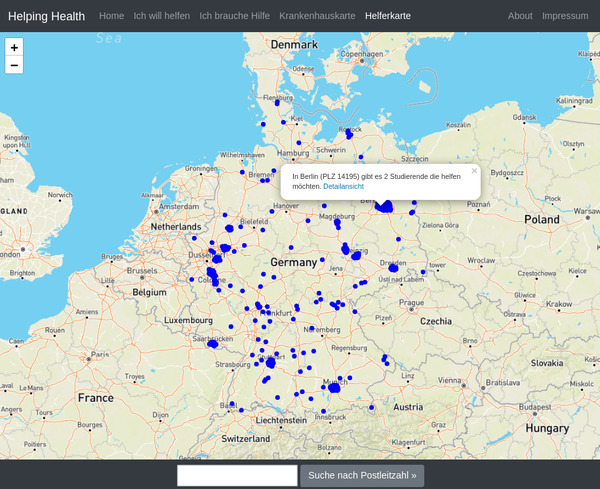Viewport: 600px width, 489px height.
Task: Open the Impressum page
Action: [x=565, y=16]
